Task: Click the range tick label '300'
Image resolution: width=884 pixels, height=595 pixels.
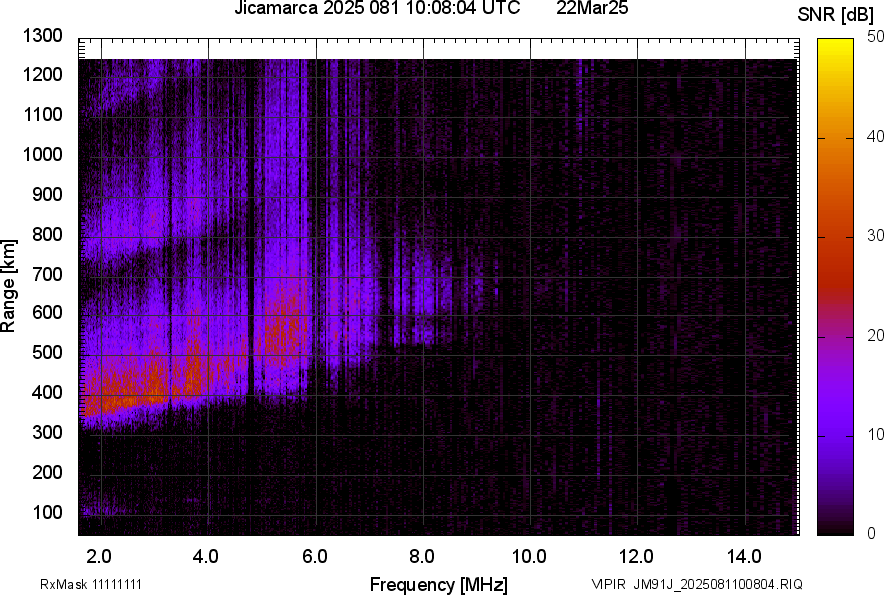Action: (47, 432)
